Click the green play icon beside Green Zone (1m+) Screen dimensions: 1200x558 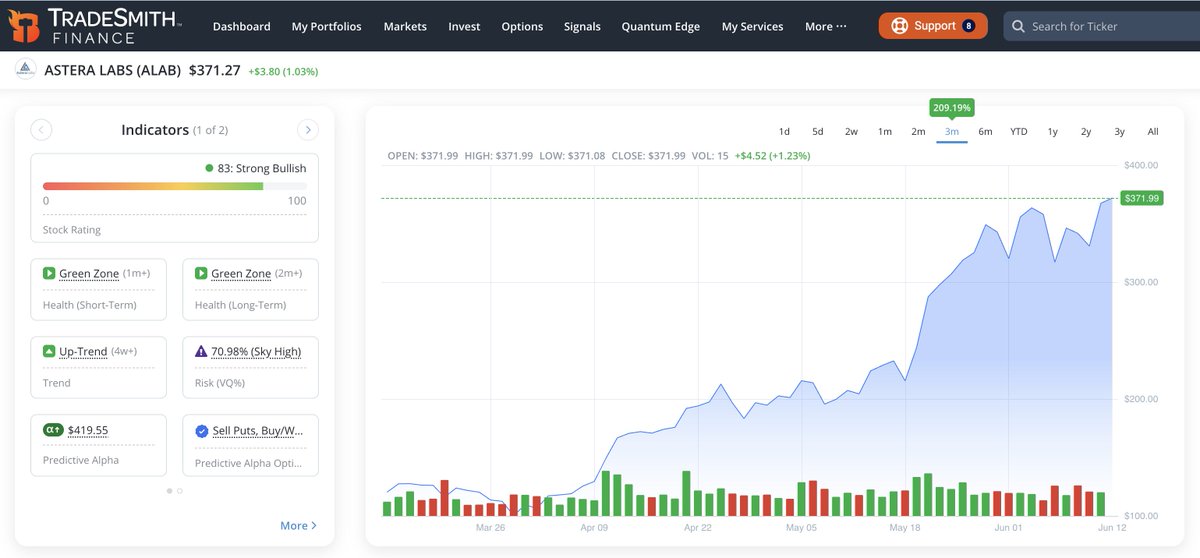(x=49, y=273)
